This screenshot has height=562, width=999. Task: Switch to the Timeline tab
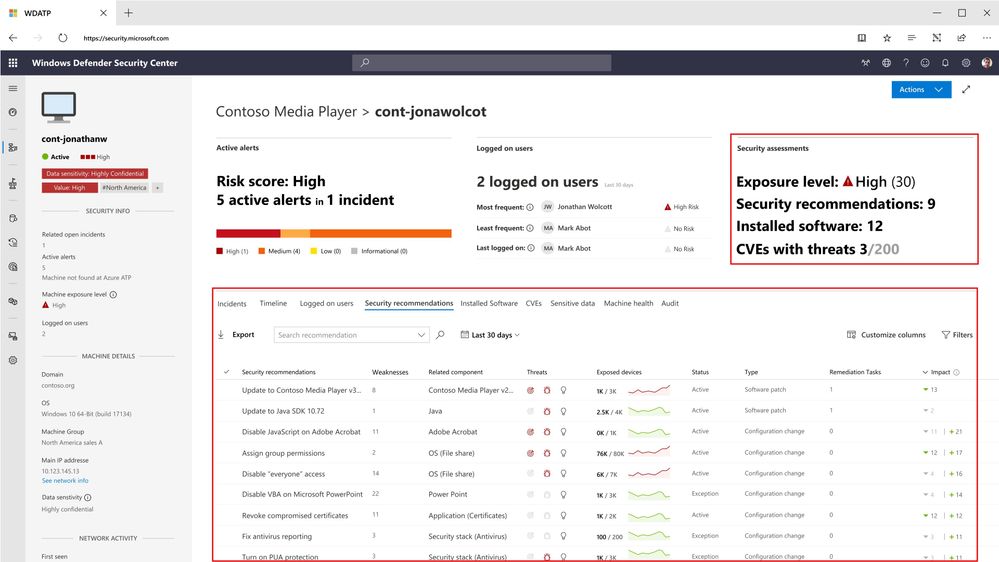[x=273, y=303]
